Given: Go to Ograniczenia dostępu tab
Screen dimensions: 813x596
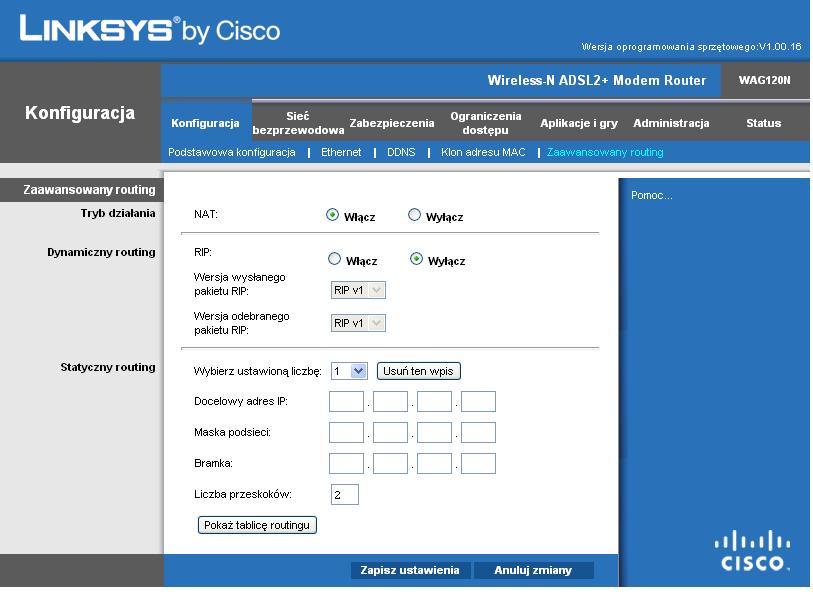Looking at the screenshot, I should (x=485, y=123).
